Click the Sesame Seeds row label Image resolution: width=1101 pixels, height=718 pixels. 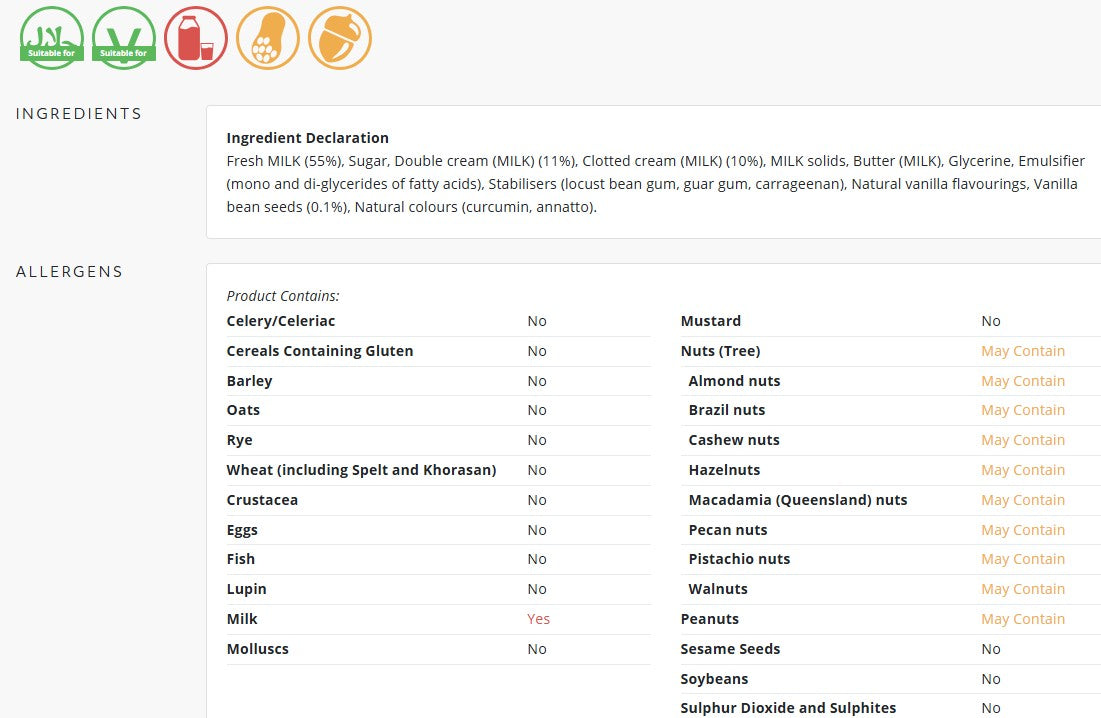[x=730, y=649]
